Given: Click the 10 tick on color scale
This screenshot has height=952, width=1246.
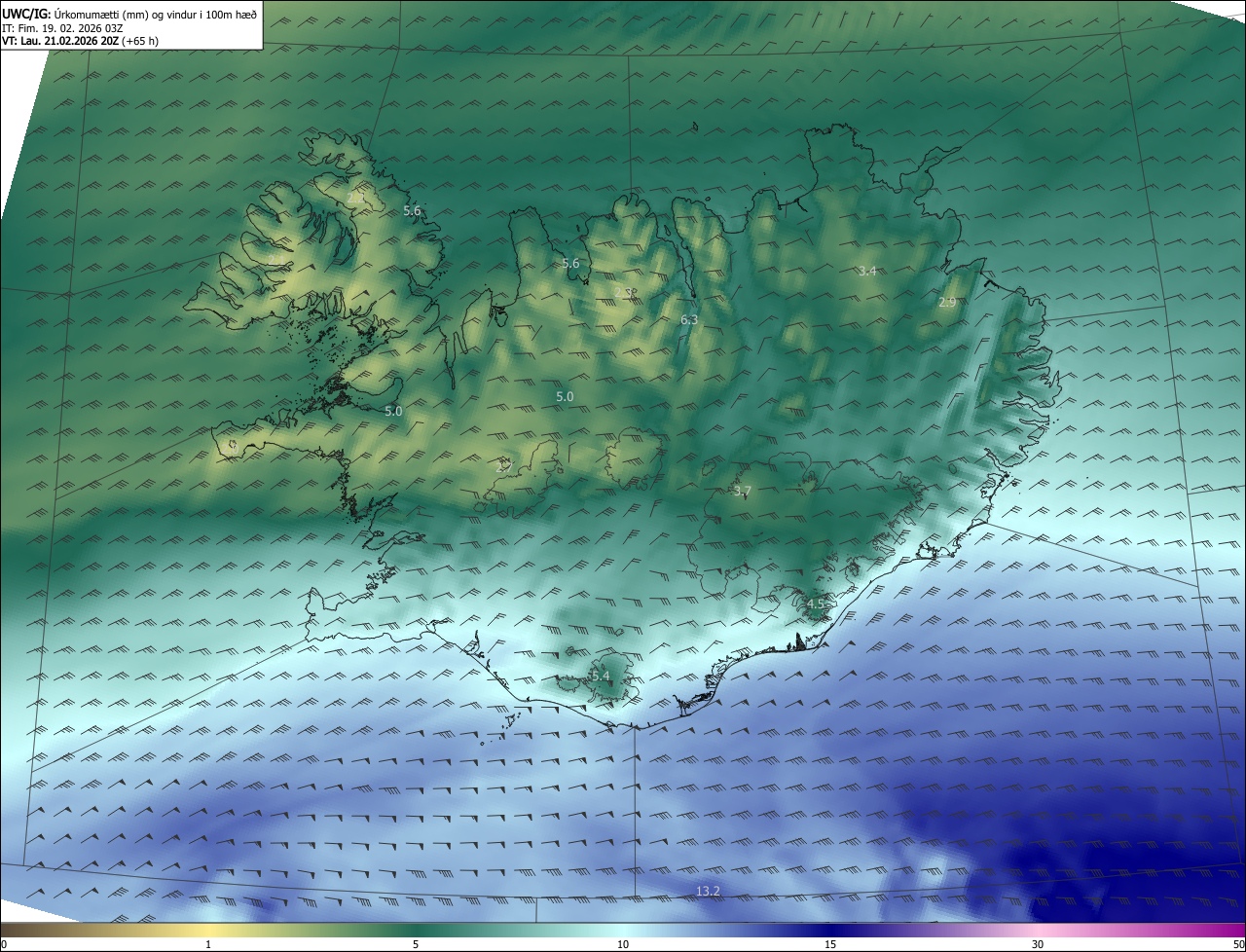Looking at the screenshot, I should coord(623,945).
